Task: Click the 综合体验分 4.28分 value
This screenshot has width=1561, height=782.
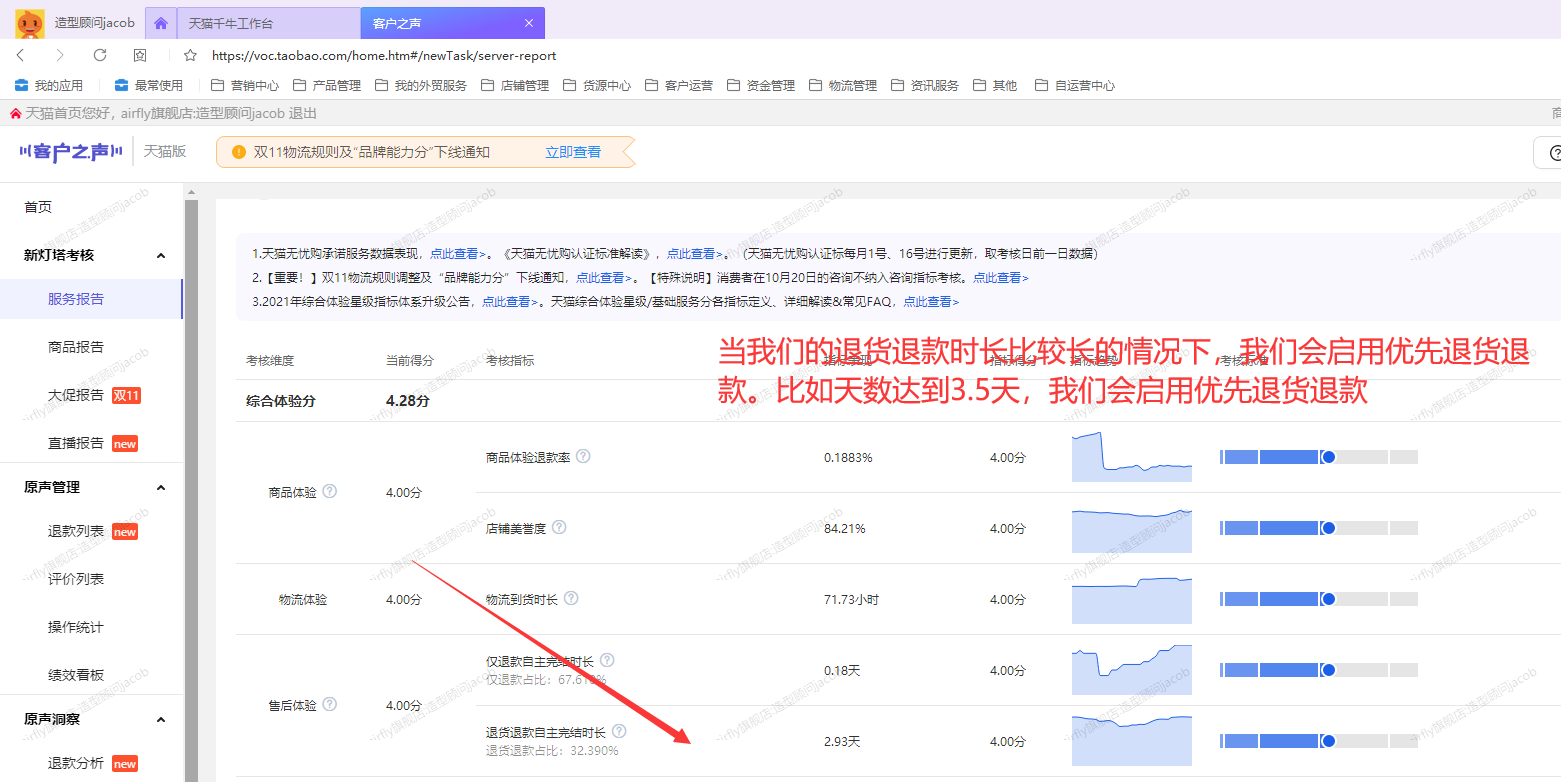Action: pos(408,401)
